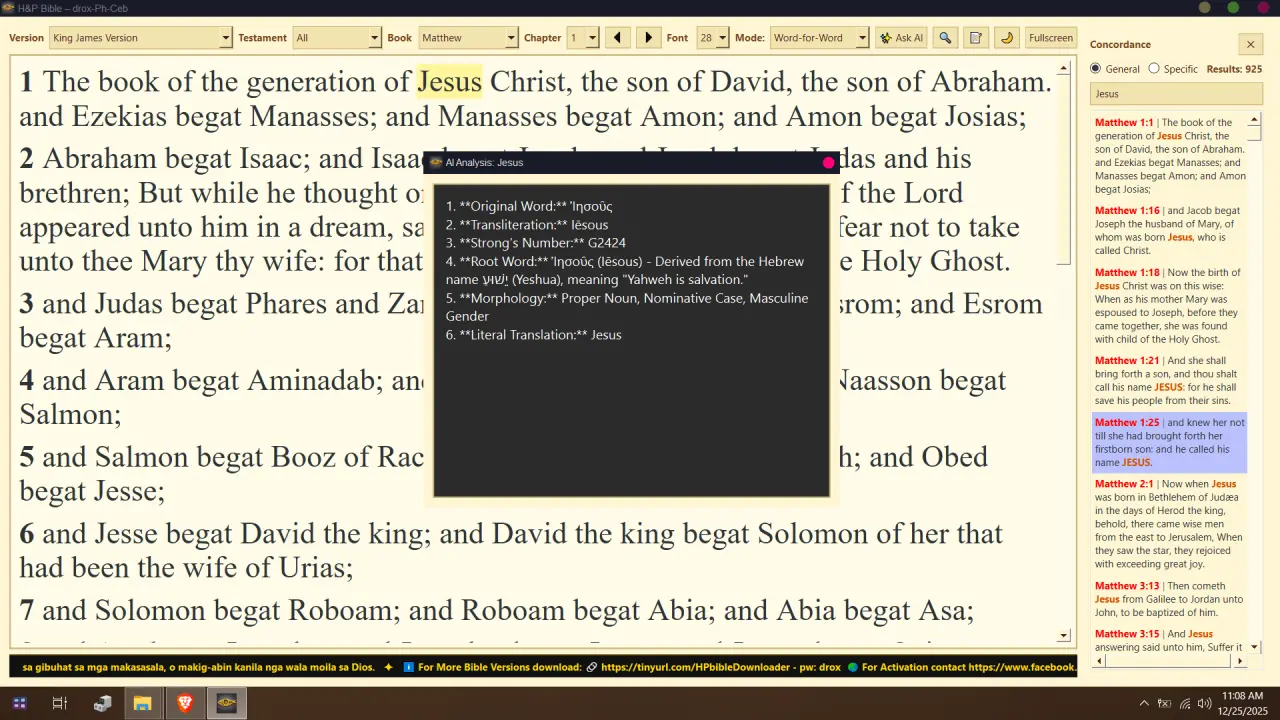Image resolution: width=1280 pixels, height=720 pixels.
Task: Select the General radio option
Action: tap(1096, 69)
